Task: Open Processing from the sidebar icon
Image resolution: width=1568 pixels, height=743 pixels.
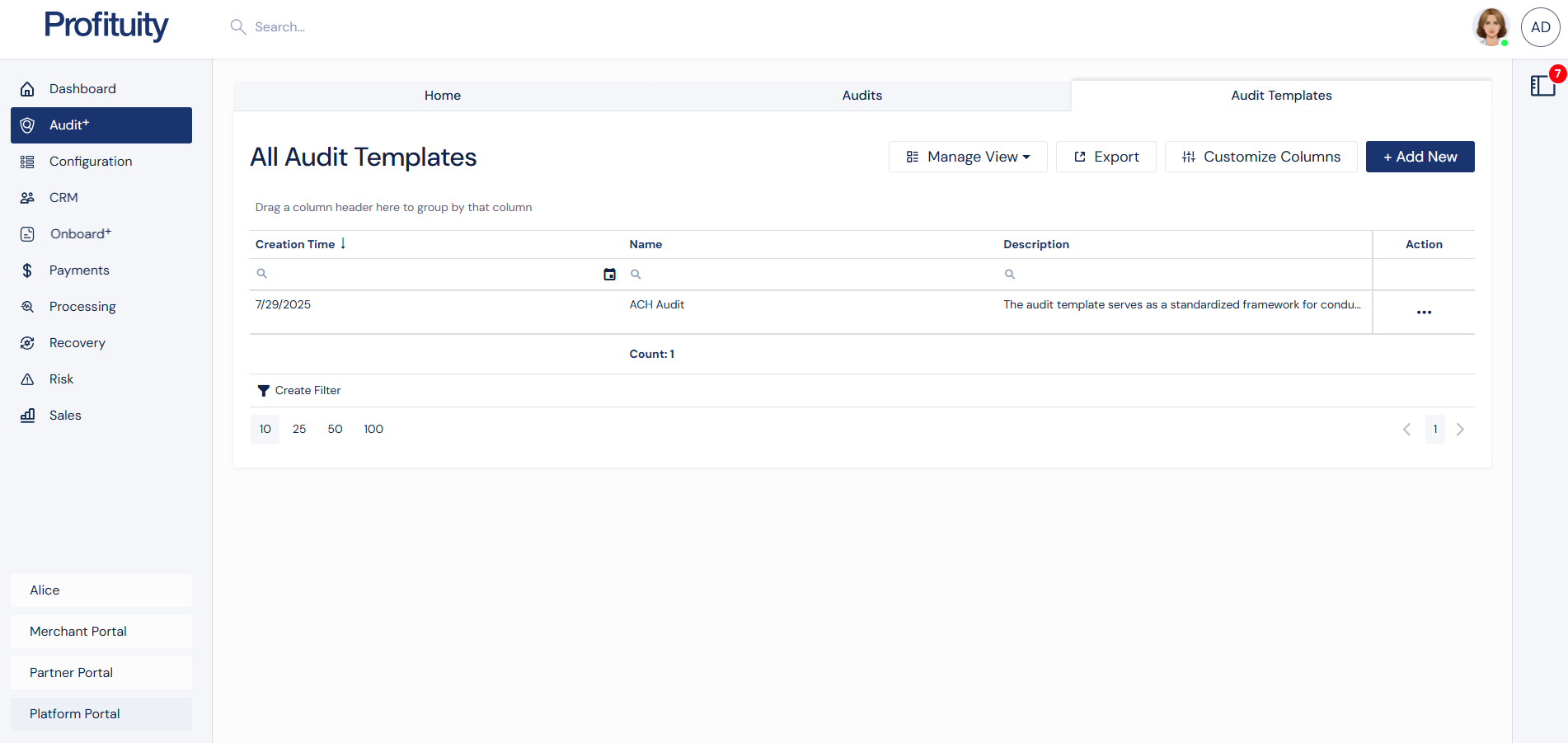Action: [27, 306]
